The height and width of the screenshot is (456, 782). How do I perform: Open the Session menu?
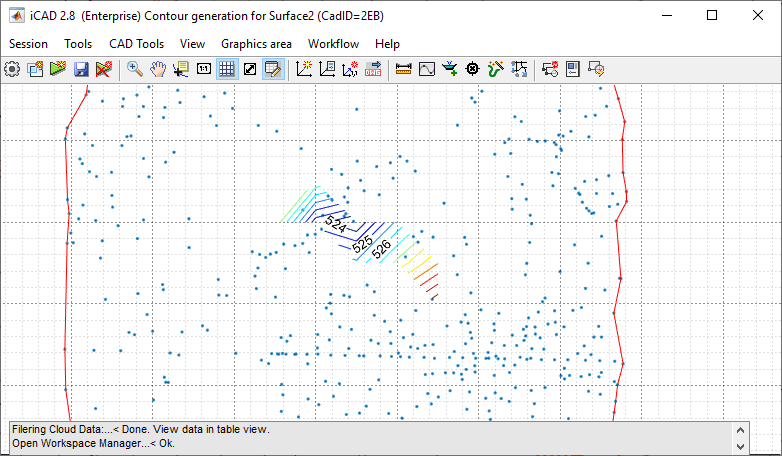(28, 44)
